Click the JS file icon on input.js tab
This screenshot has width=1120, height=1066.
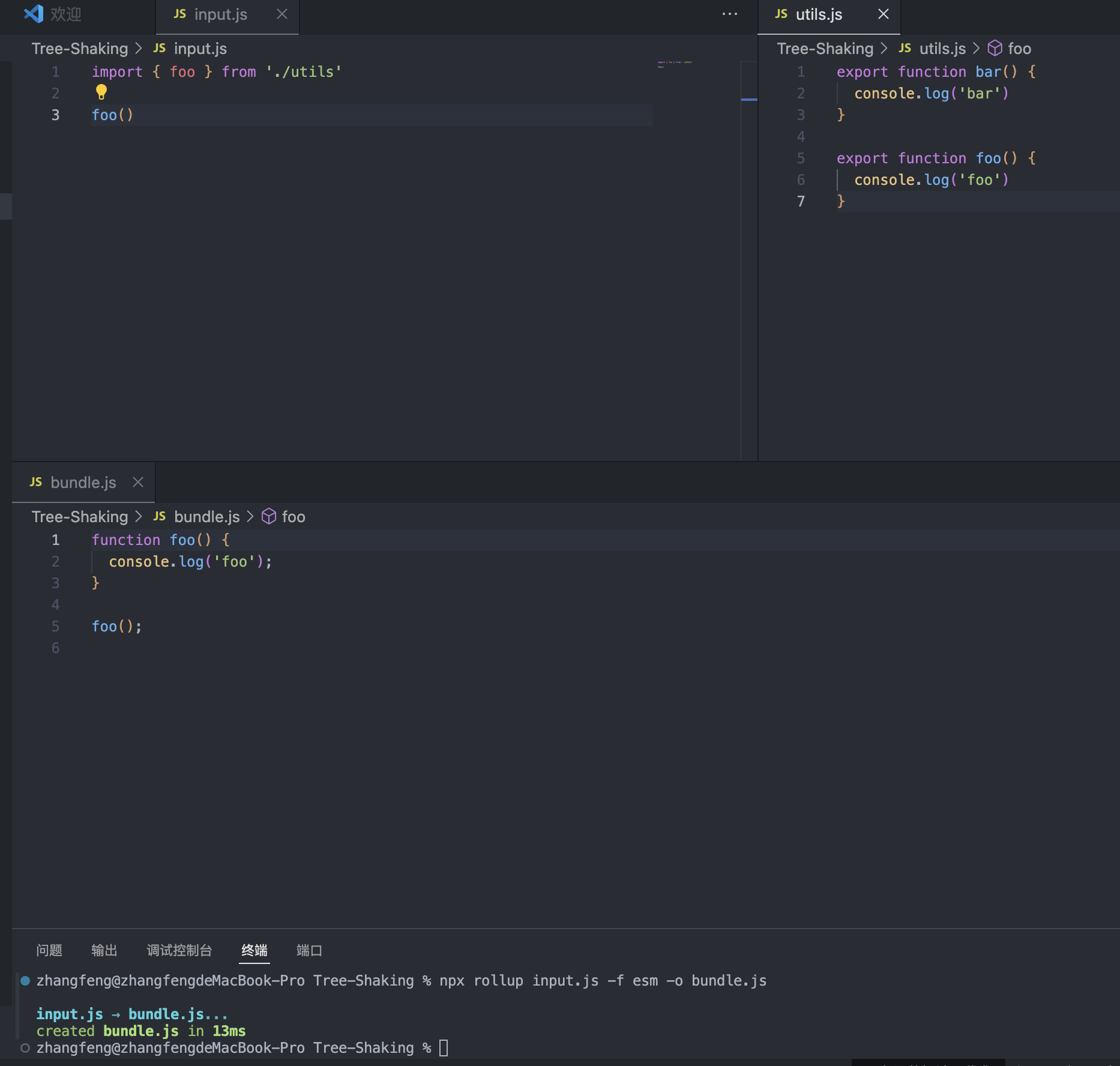[180, 14]
